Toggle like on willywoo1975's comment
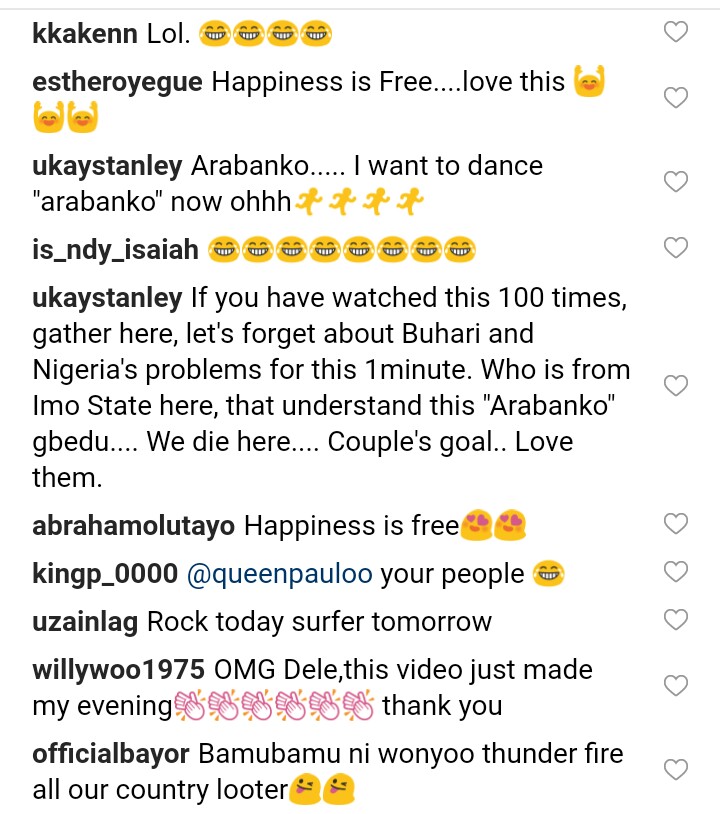Screen dimensions: 720x814 [x=676, y=686]
